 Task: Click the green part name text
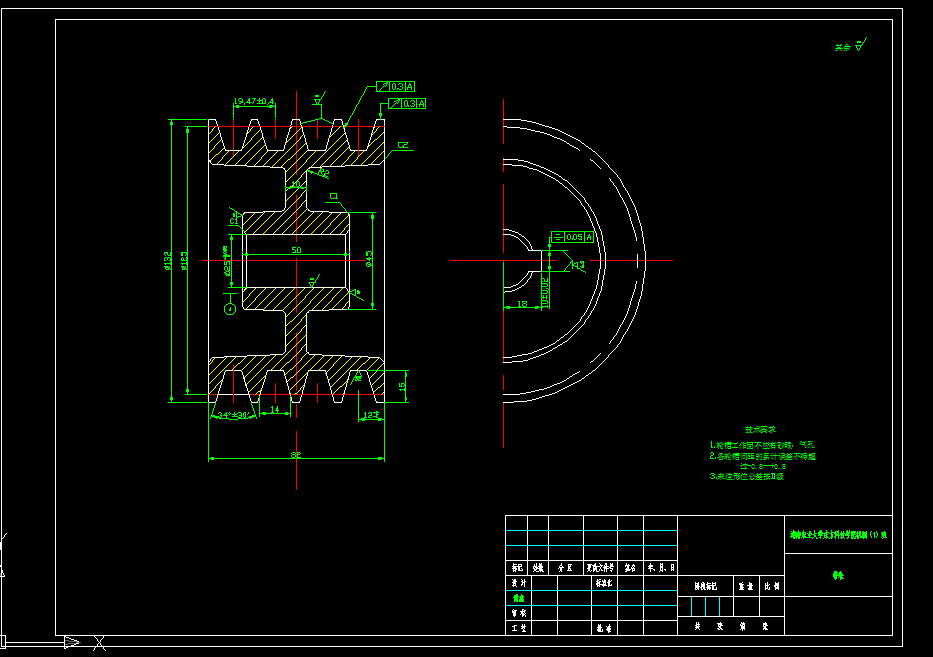pyautogui.click(x=838, y=575)
